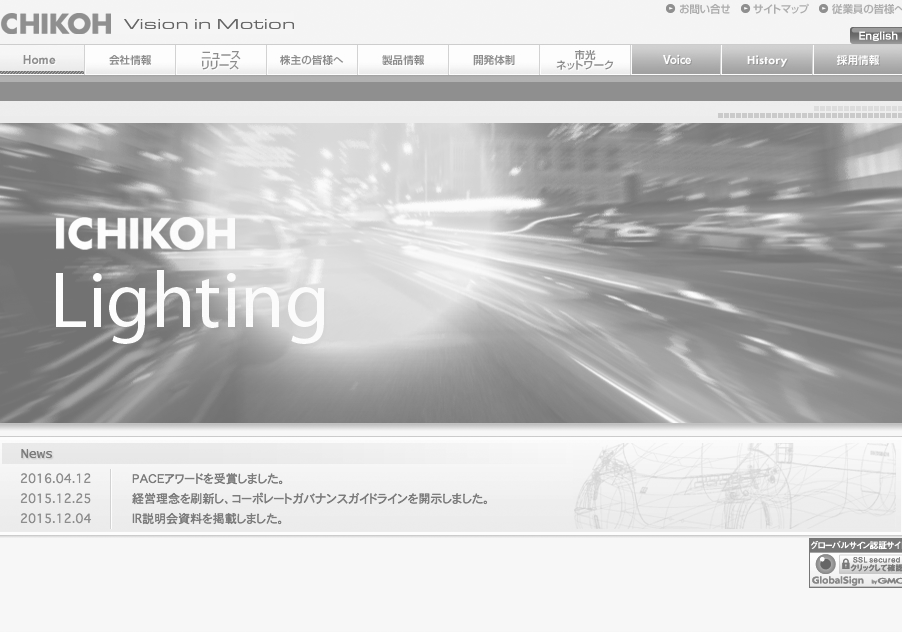Open the ニュースリリース menu item
The height and width of the screenshot is (632, 902).
click(x=221, y=60)
